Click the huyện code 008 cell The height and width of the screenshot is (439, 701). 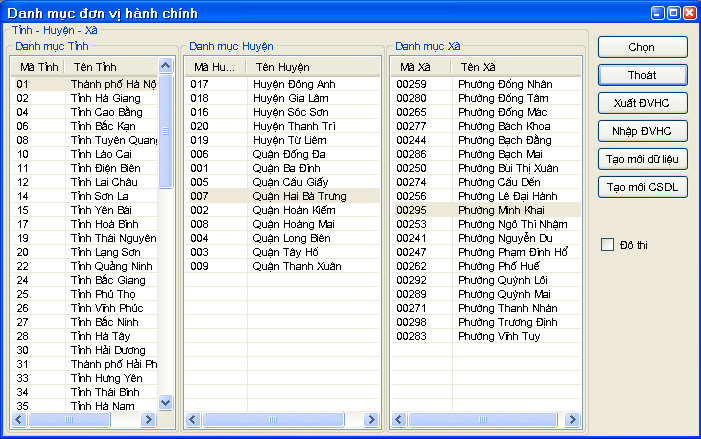click(x=216, y=224)
